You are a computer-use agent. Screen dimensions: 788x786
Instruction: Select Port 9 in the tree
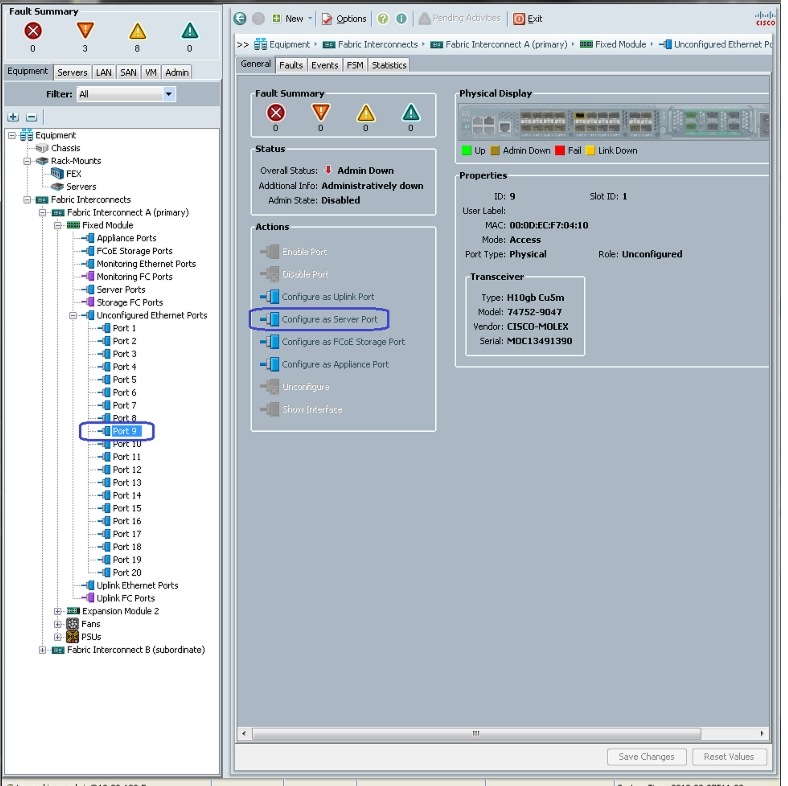click(124, 431)
